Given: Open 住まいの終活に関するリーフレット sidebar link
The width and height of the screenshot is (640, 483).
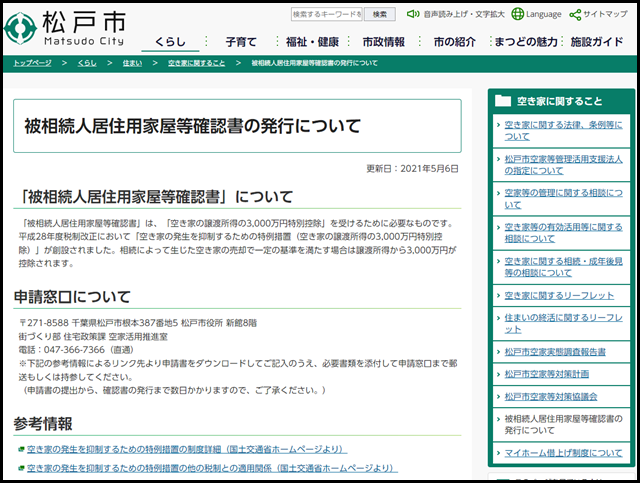Looking at the screenshot, I should [x=563, y=323].
